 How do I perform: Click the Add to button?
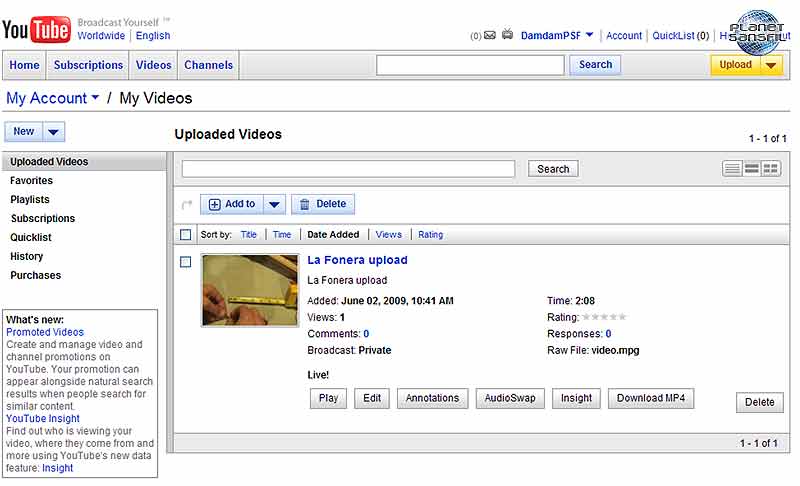click(232, 204)
